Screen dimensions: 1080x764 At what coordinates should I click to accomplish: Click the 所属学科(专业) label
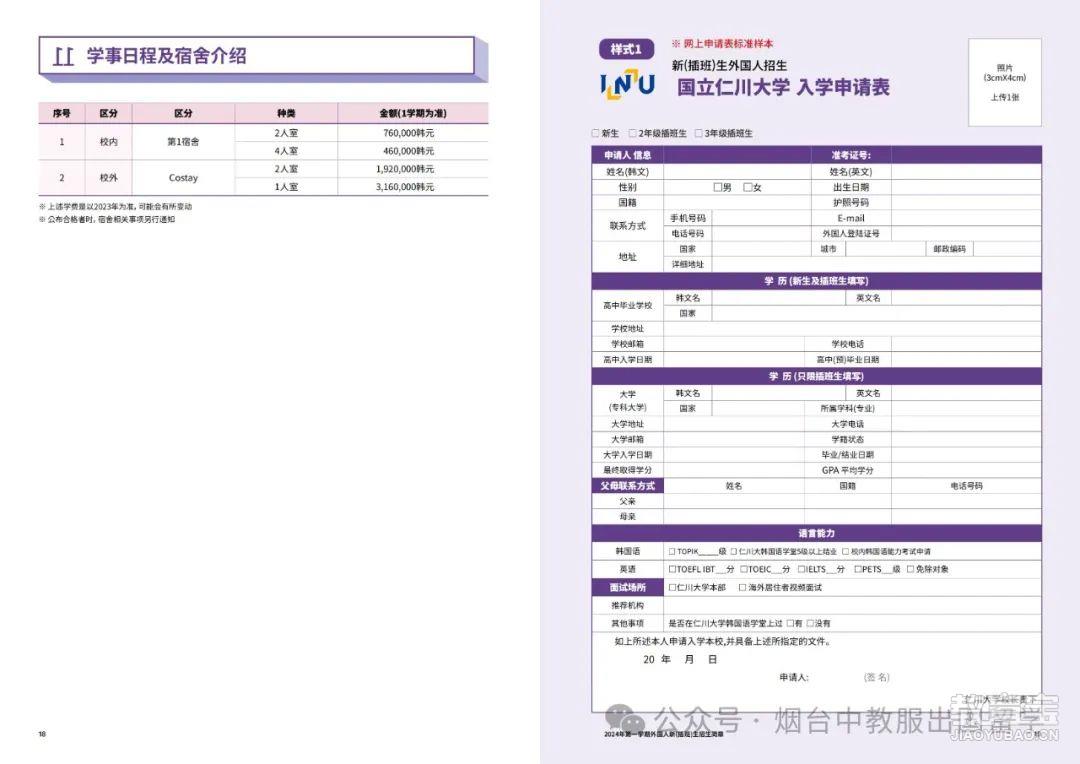[x=847, y=409]
